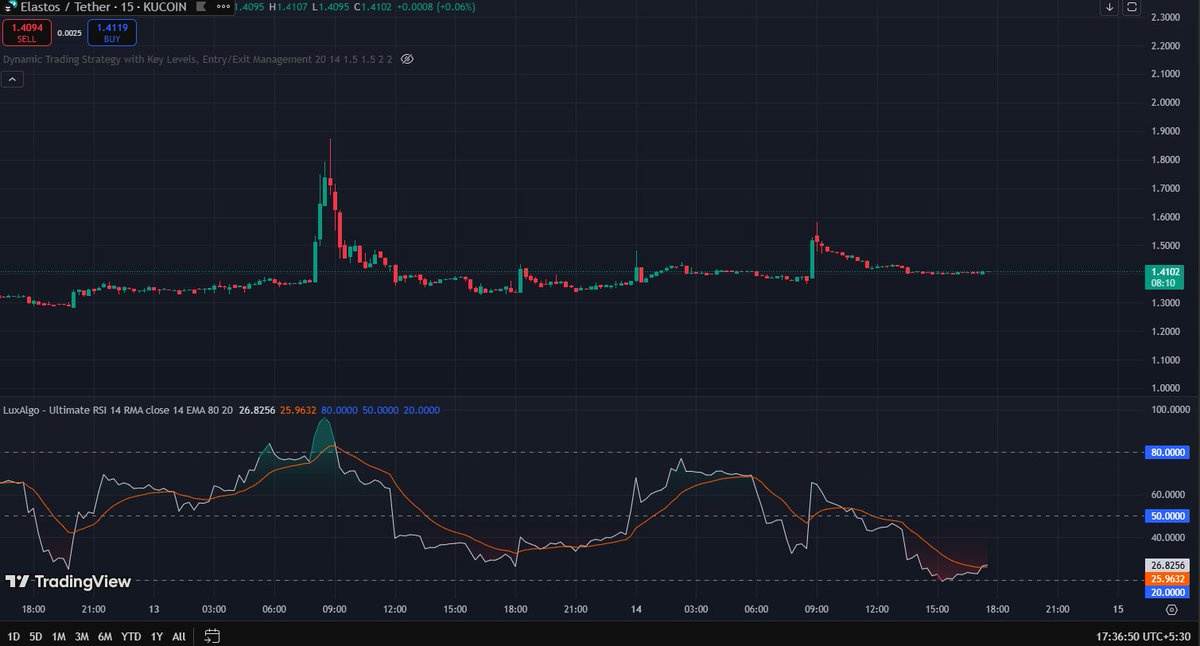Click the Dynamic Trading Strategy indicator label
Viewport: 1200px width, 646px height.
point(198,59)
